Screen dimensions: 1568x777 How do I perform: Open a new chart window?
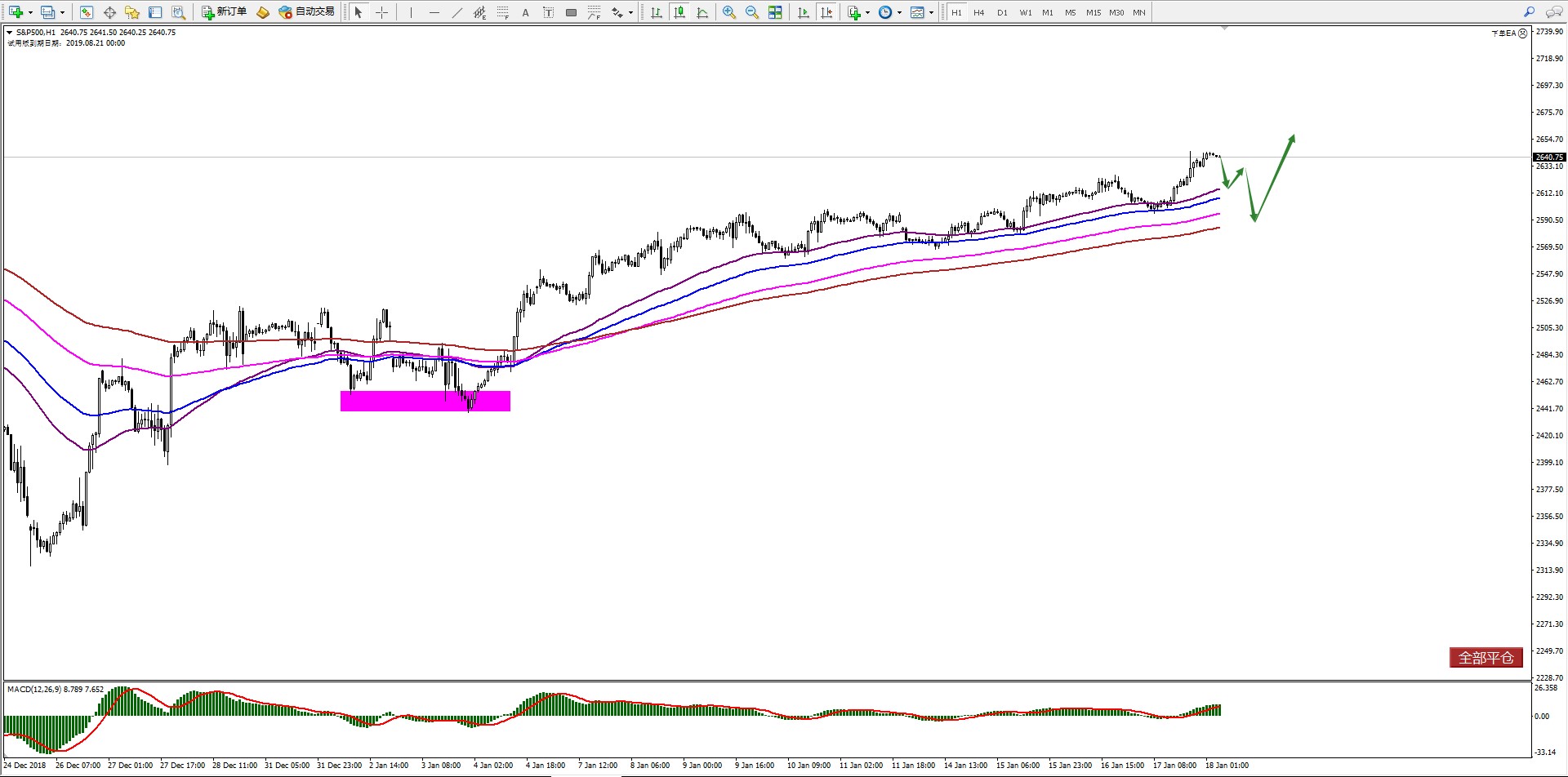(16, 12)
